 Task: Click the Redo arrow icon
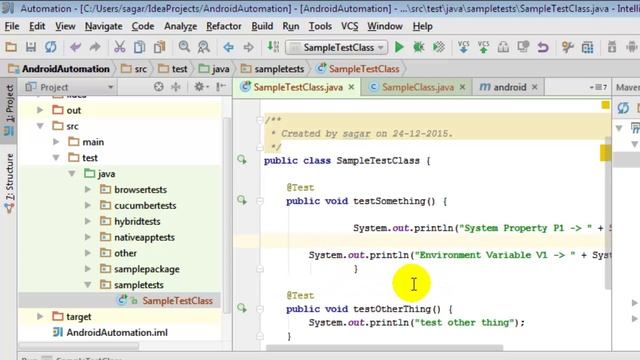click(x=95, y=47)
